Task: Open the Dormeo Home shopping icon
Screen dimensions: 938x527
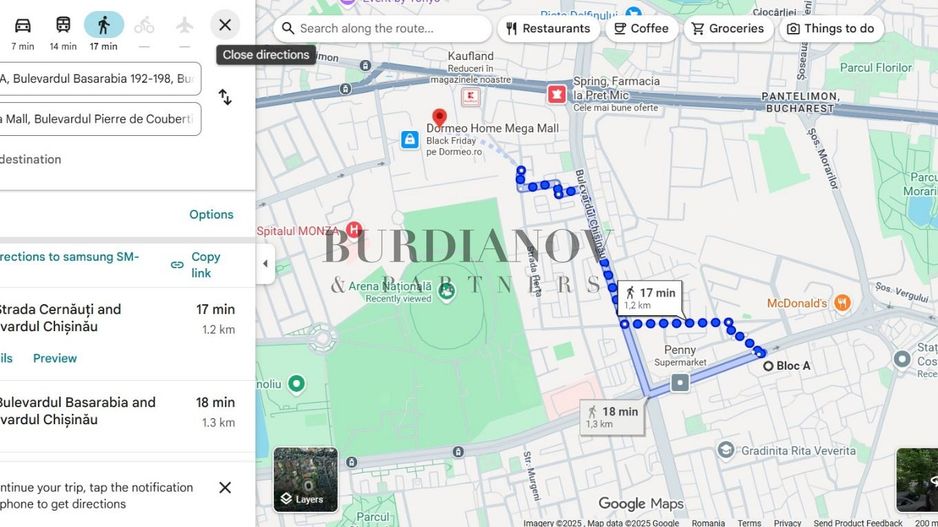Action: (x=410, y=140)
